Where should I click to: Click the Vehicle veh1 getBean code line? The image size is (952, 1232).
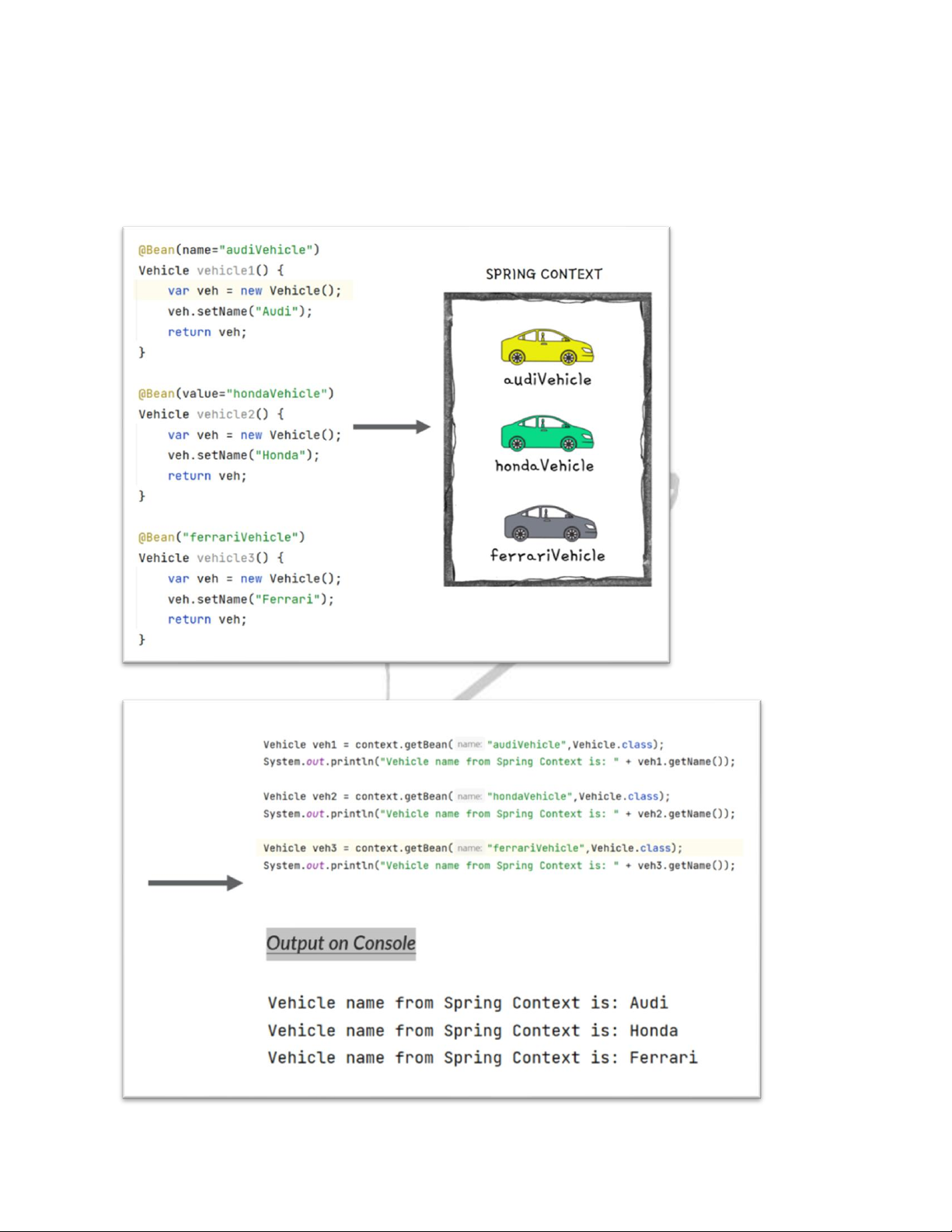463,745
